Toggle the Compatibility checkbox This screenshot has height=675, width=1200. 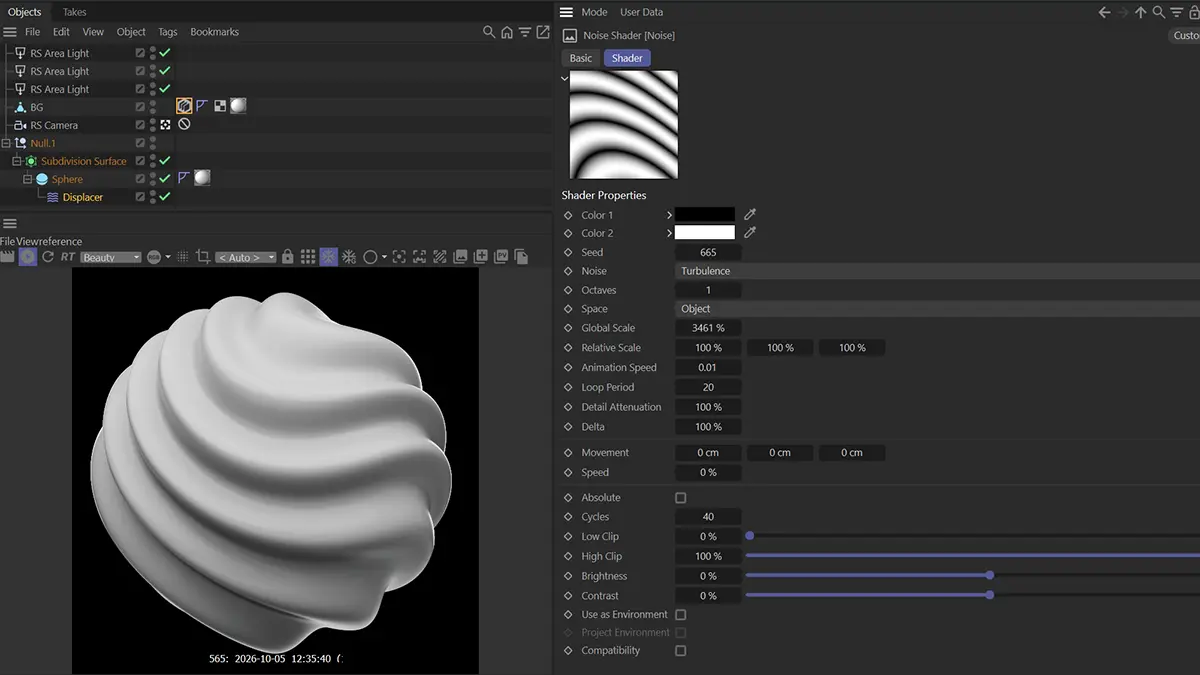681,650
